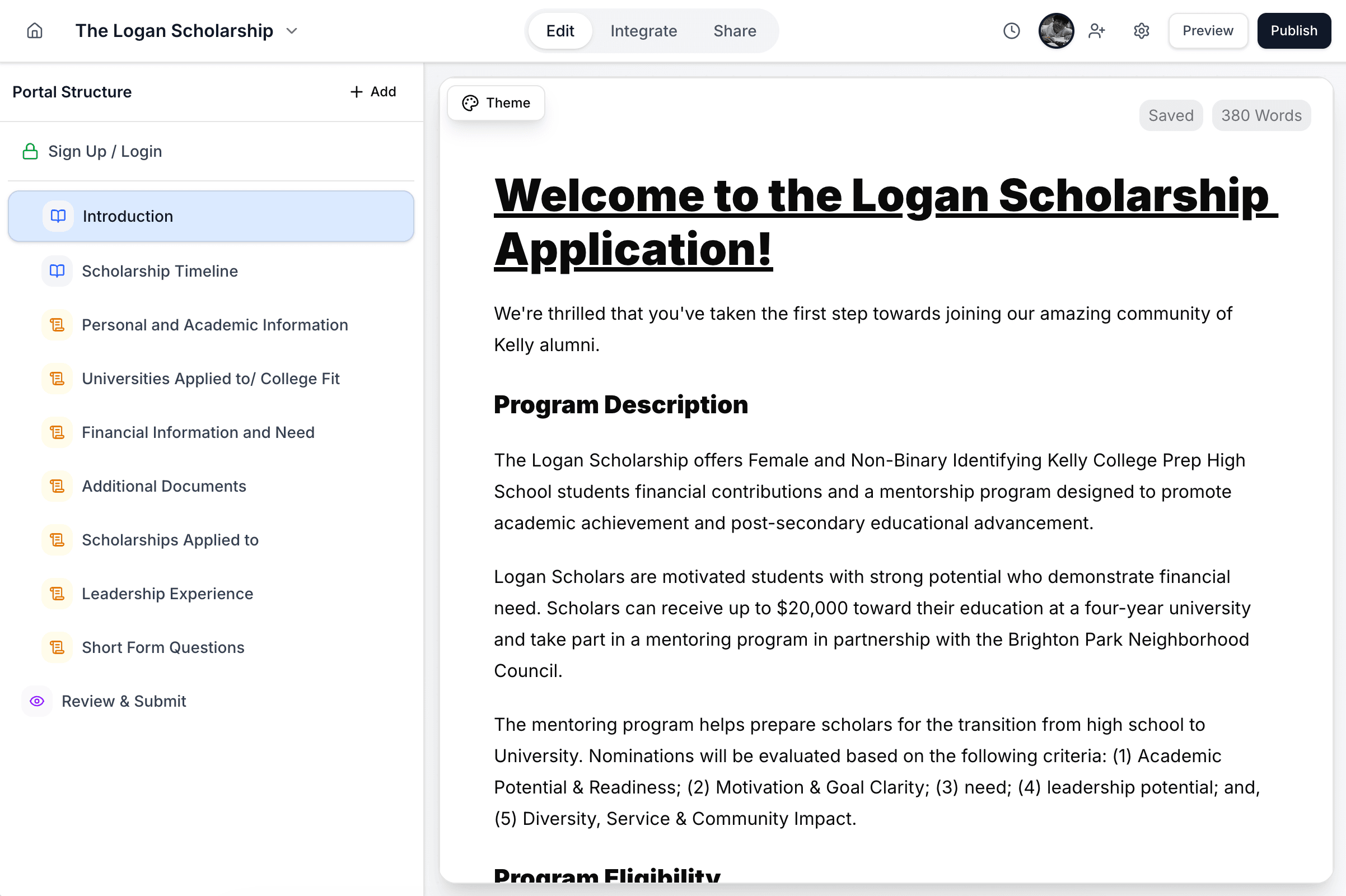Image resolution: width=1346 pixels, height=896 pixels.
Task: Open the settings gear icon
Action: pos(1141,31)
